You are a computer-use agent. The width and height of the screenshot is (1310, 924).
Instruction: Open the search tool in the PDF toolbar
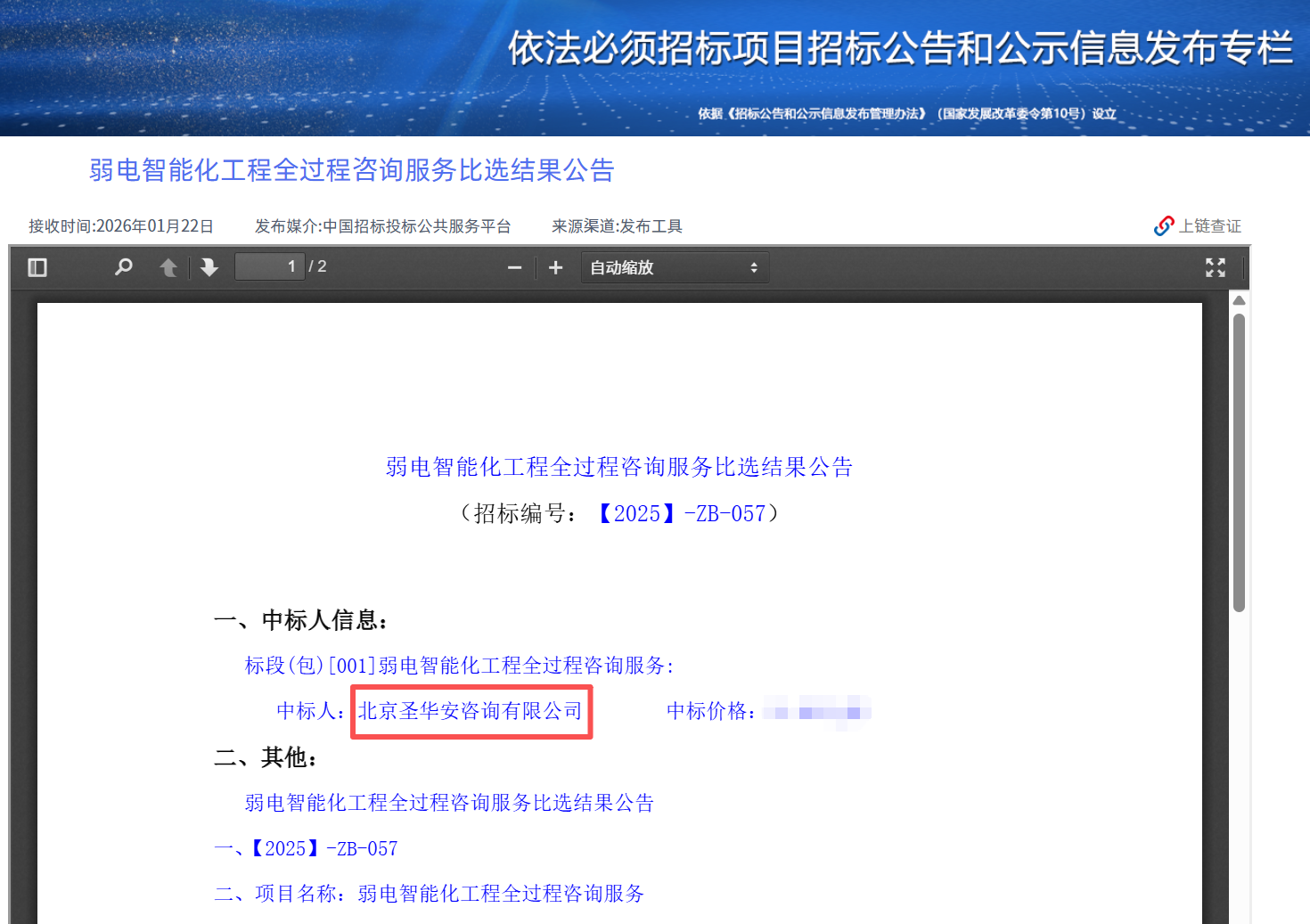click(124, 266)
